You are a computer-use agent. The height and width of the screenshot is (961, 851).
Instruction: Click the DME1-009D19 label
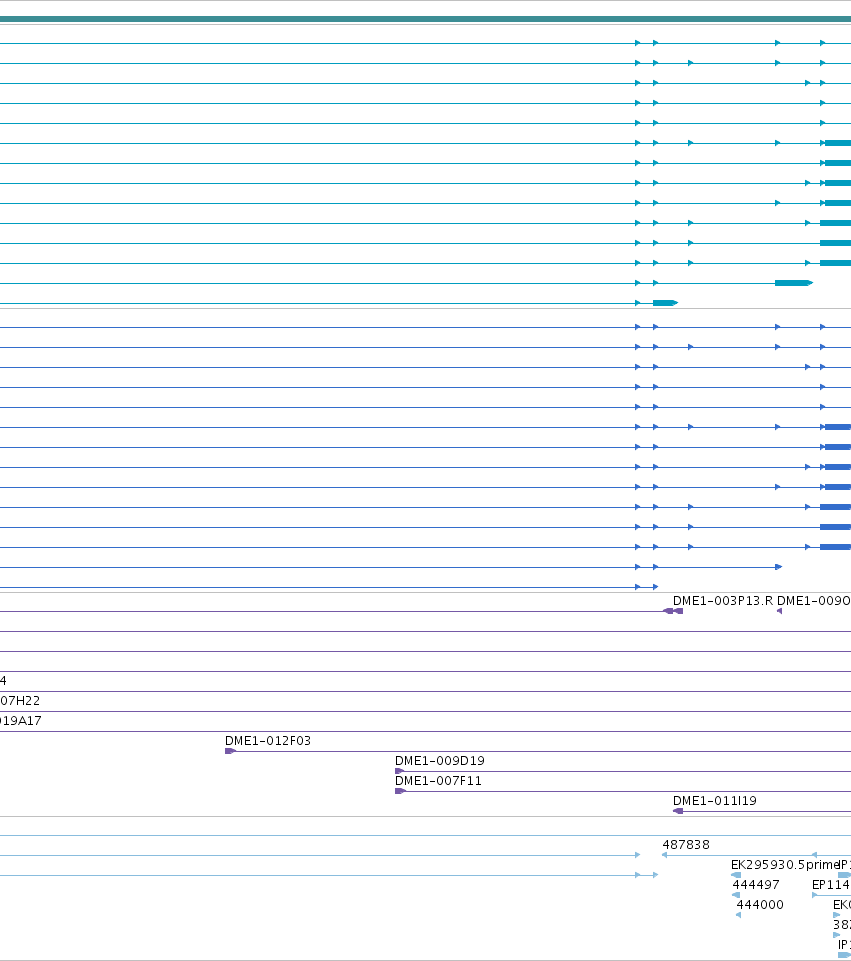point(439,761)
